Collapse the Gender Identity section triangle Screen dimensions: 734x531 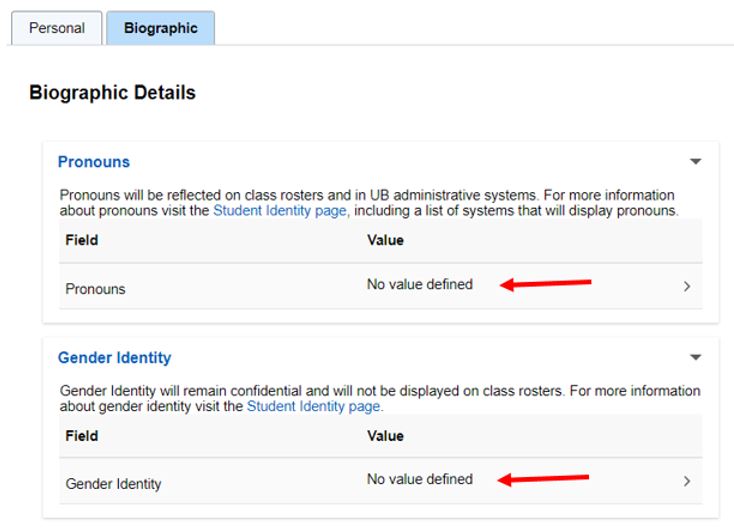pos(696,357)
